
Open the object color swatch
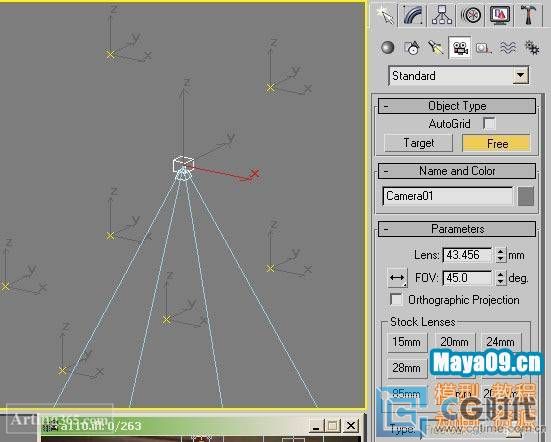526,196
